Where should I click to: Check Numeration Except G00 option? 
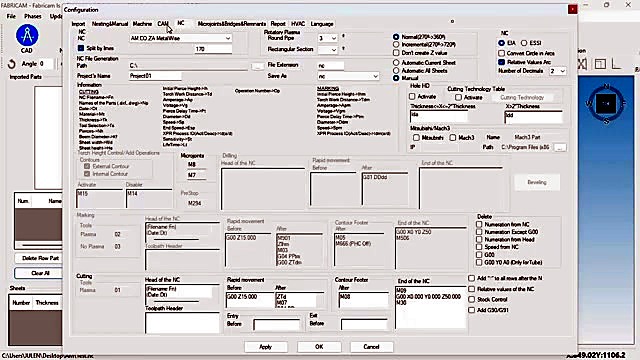click(x=479, y=232)
